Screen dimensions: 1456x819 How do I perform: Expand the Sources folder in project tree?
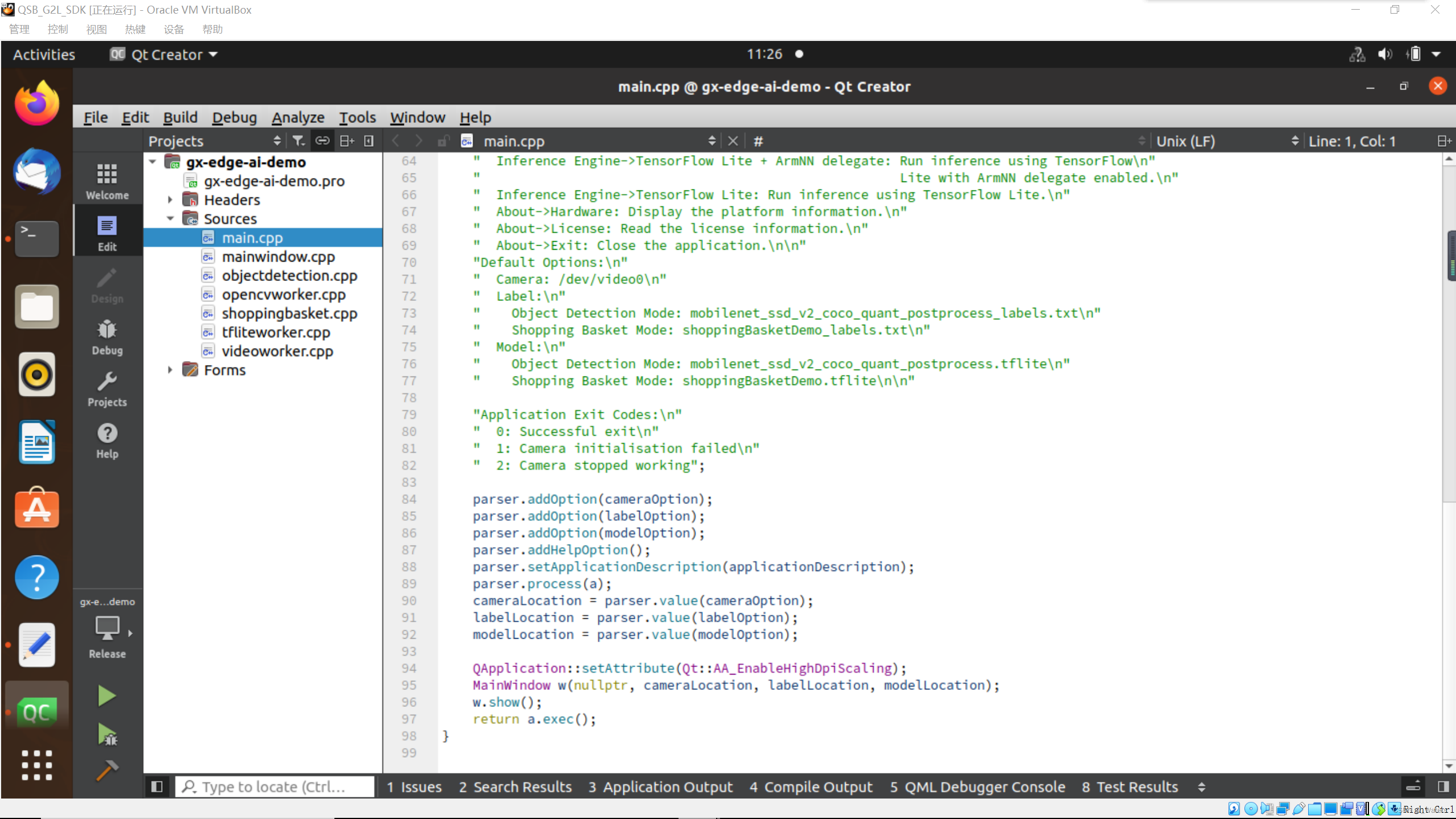(x=169, y=218)
